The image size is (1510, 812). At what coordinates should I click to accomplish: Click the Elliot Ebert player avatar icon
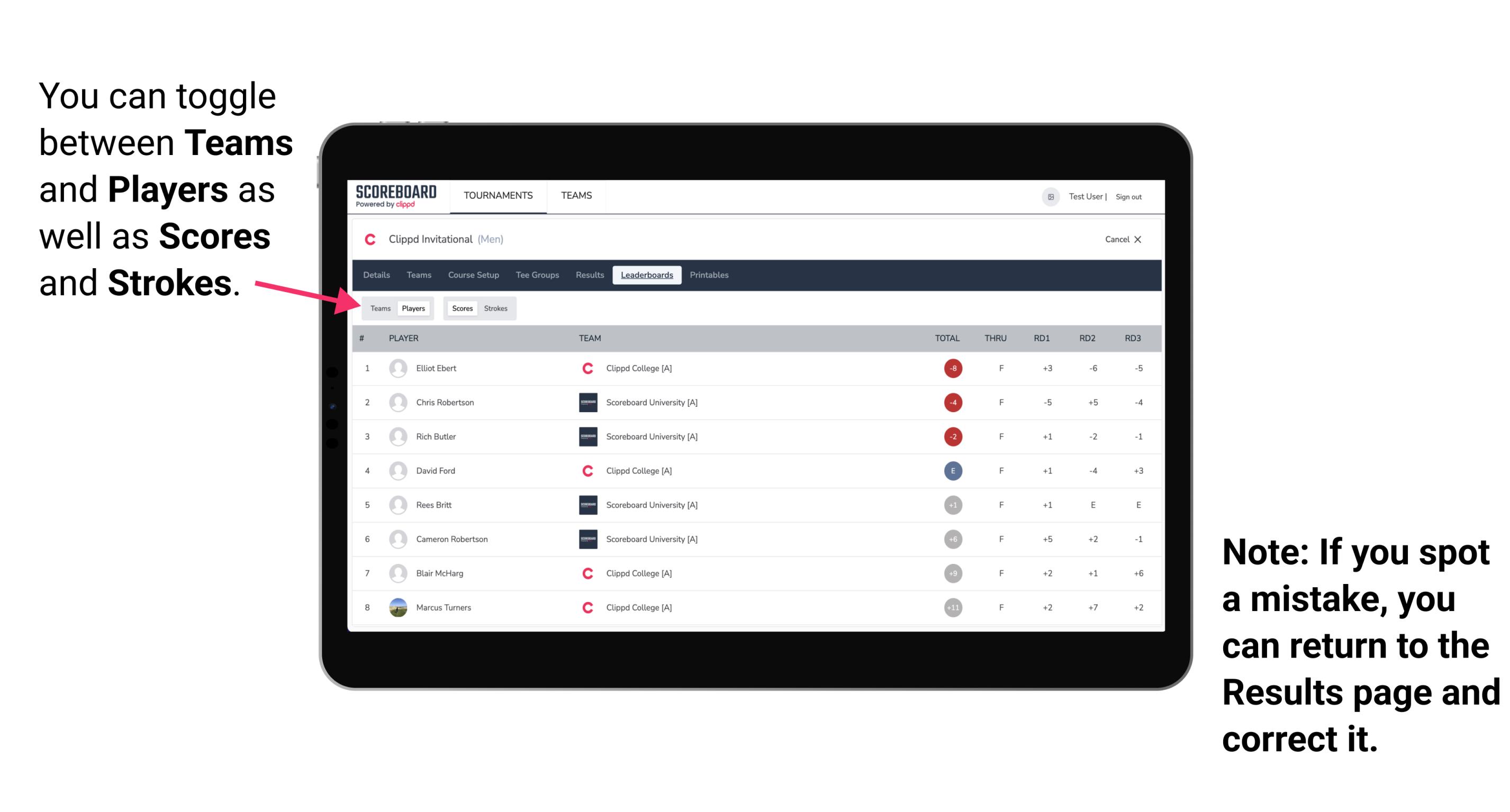coord(396,368)
